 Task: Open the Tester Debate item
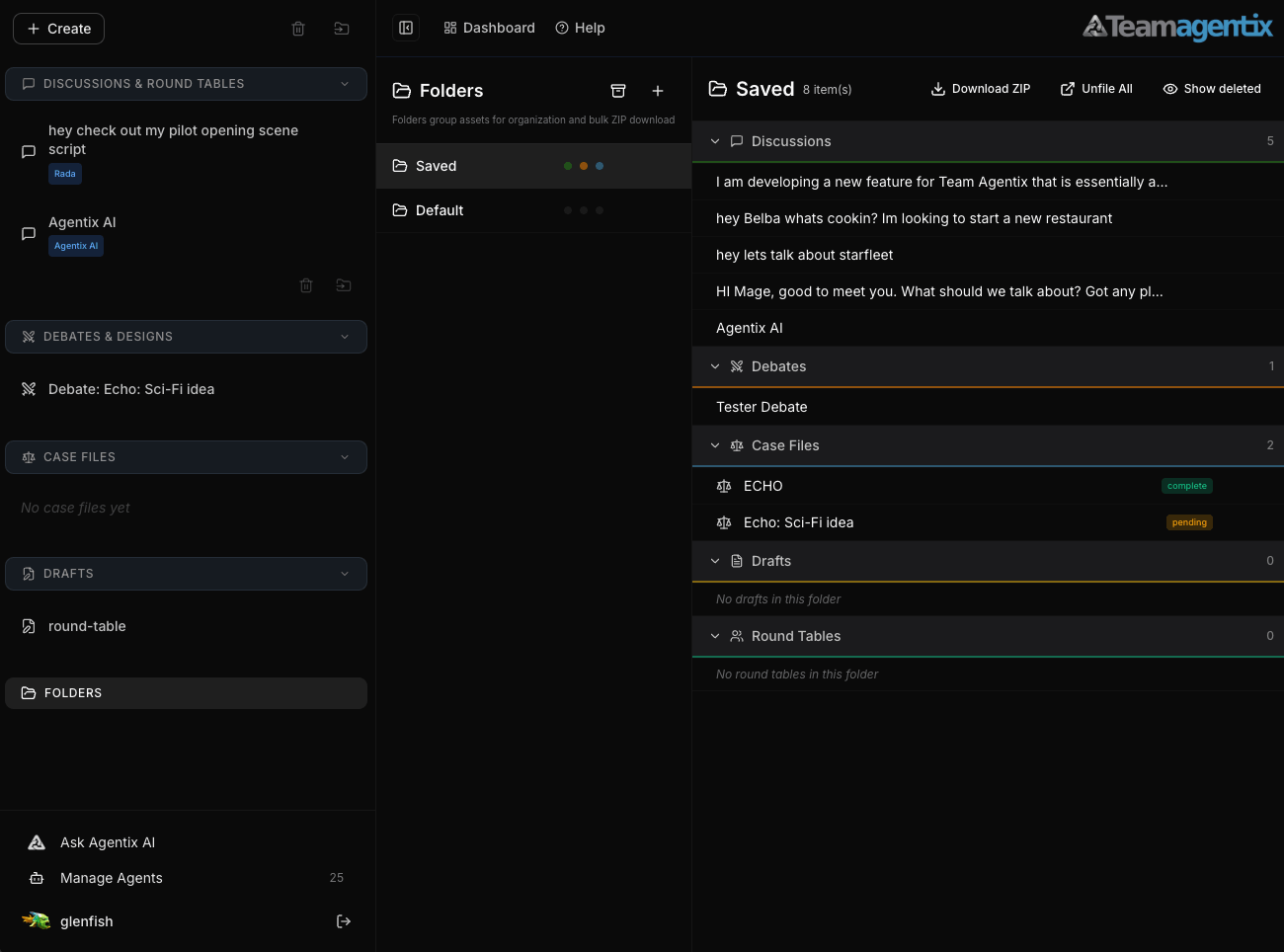point(762,407)
